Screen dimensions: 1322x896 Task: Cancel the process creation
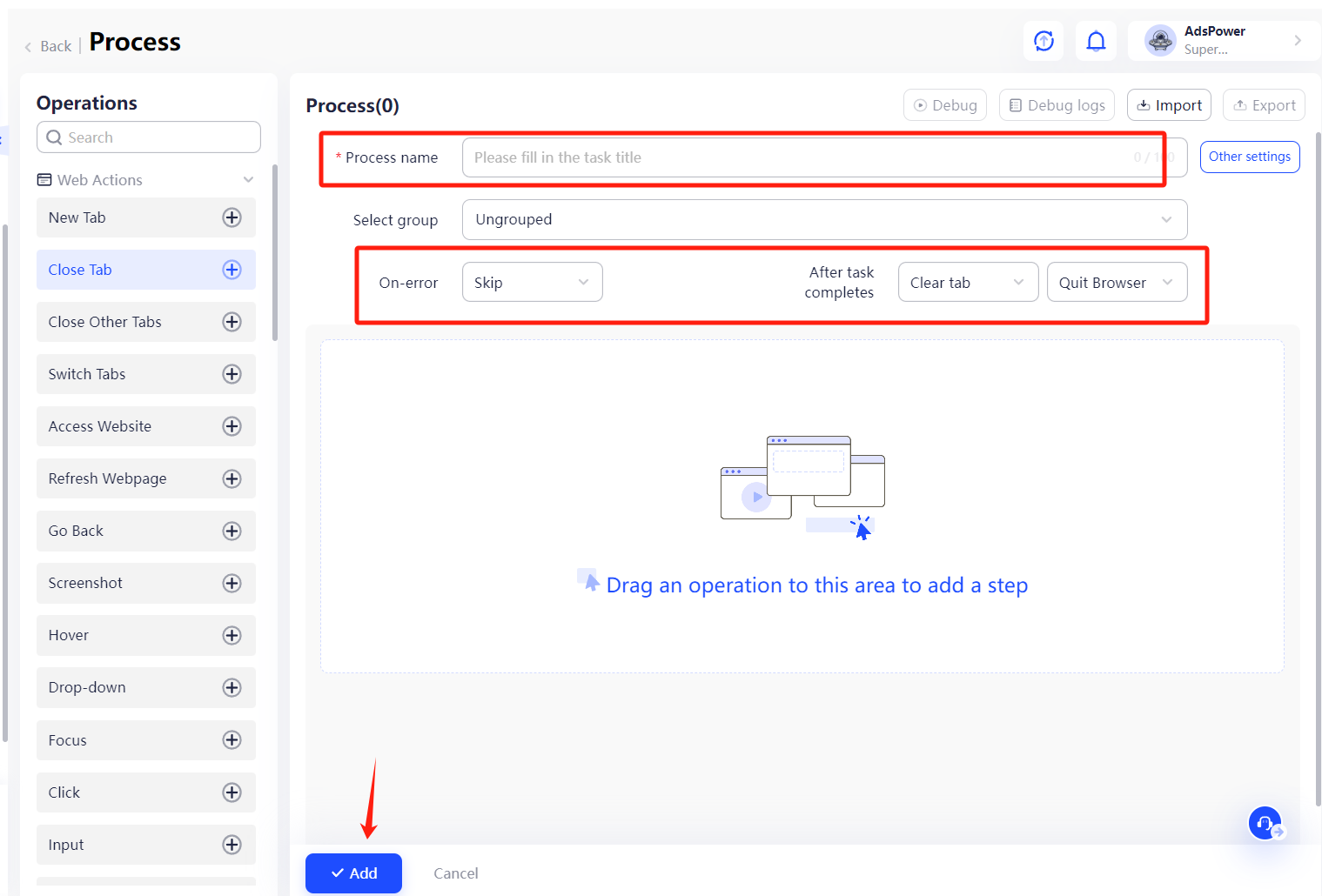[455, 873]
